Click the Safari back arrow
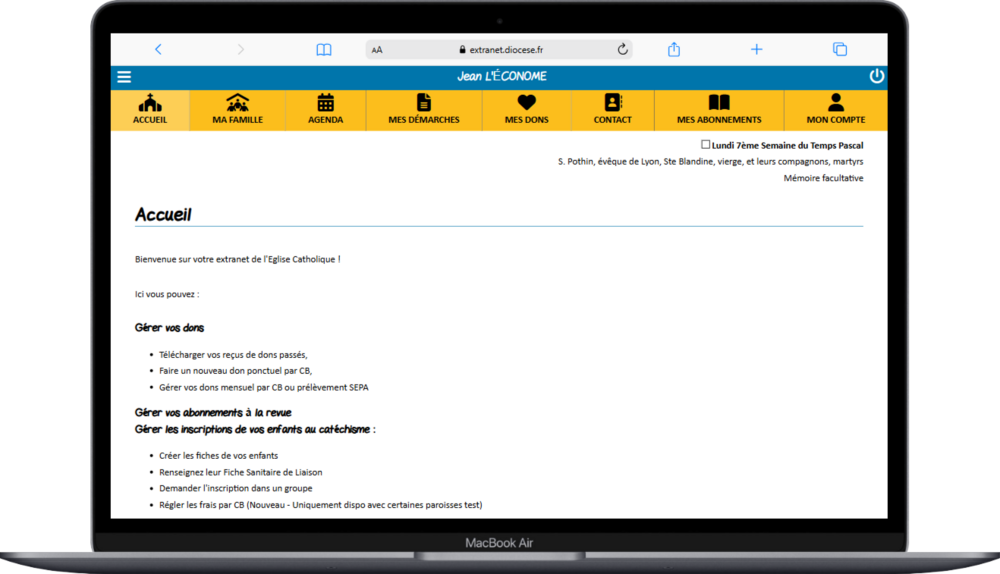 158,49
